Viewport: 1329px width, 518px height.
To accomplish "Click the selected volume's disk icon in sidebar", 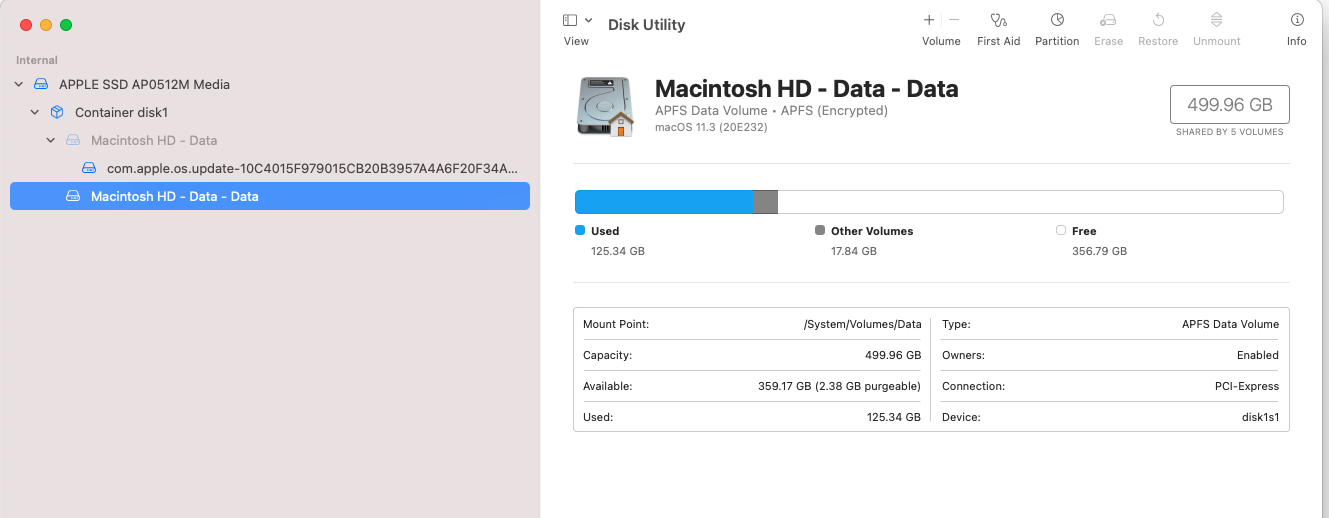I will click(x=73, y=196).
